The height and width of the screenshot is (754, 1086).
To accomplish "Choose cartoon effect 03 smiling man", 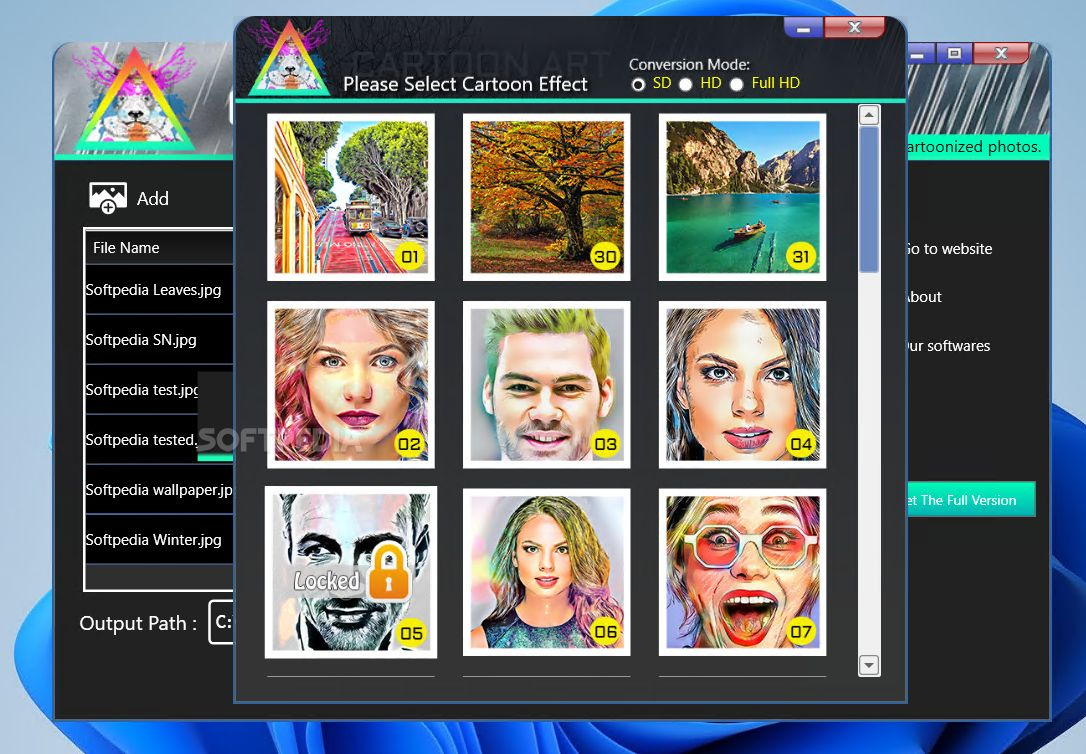I will (x=546, y=384).
